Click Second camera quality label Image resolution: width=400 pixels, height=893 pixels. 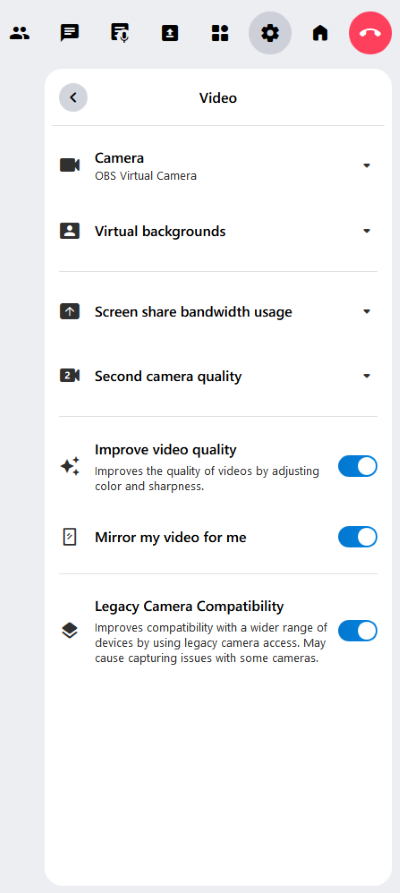click(168, 376)
